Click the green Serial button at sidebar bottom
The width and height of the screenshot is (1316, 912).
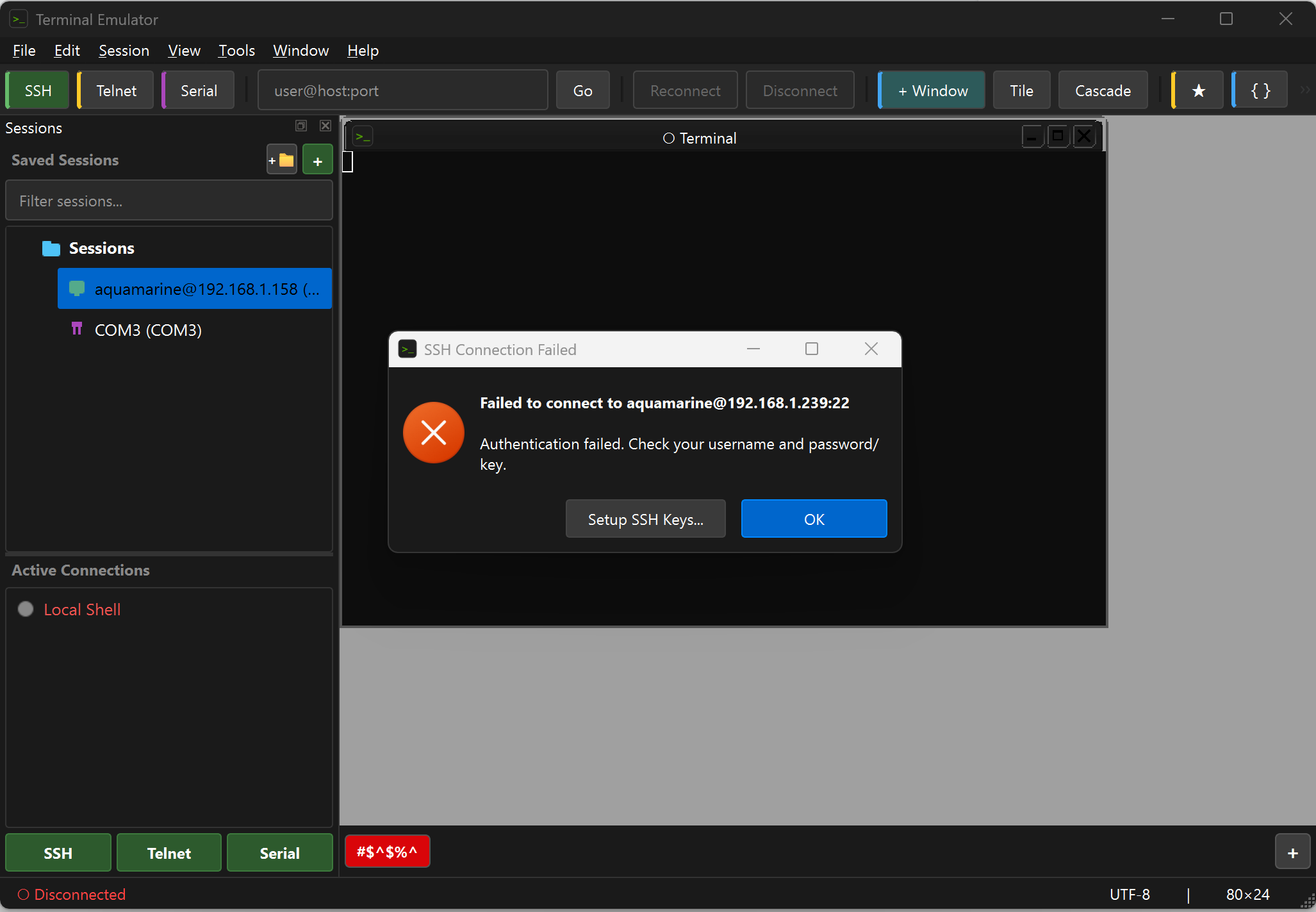(280, 852)
